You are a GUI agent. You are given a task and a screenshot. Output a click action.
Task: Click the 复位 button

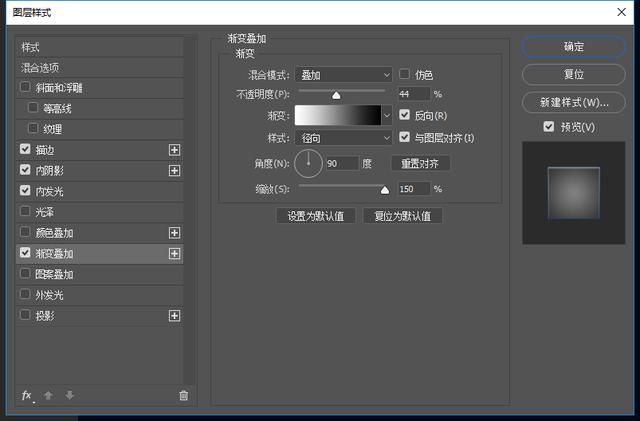[573, 74]
